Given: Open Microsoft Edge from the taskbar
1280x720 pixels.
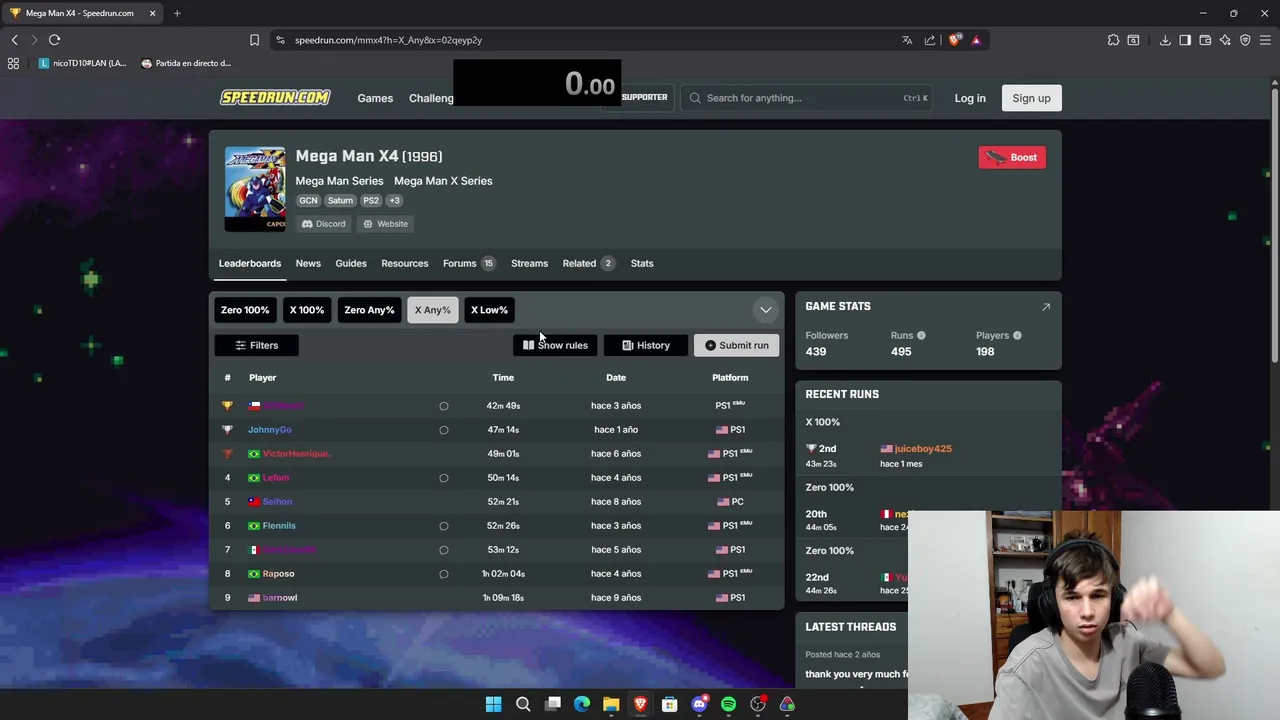Looking at the screenshot, I should point(582,704).
